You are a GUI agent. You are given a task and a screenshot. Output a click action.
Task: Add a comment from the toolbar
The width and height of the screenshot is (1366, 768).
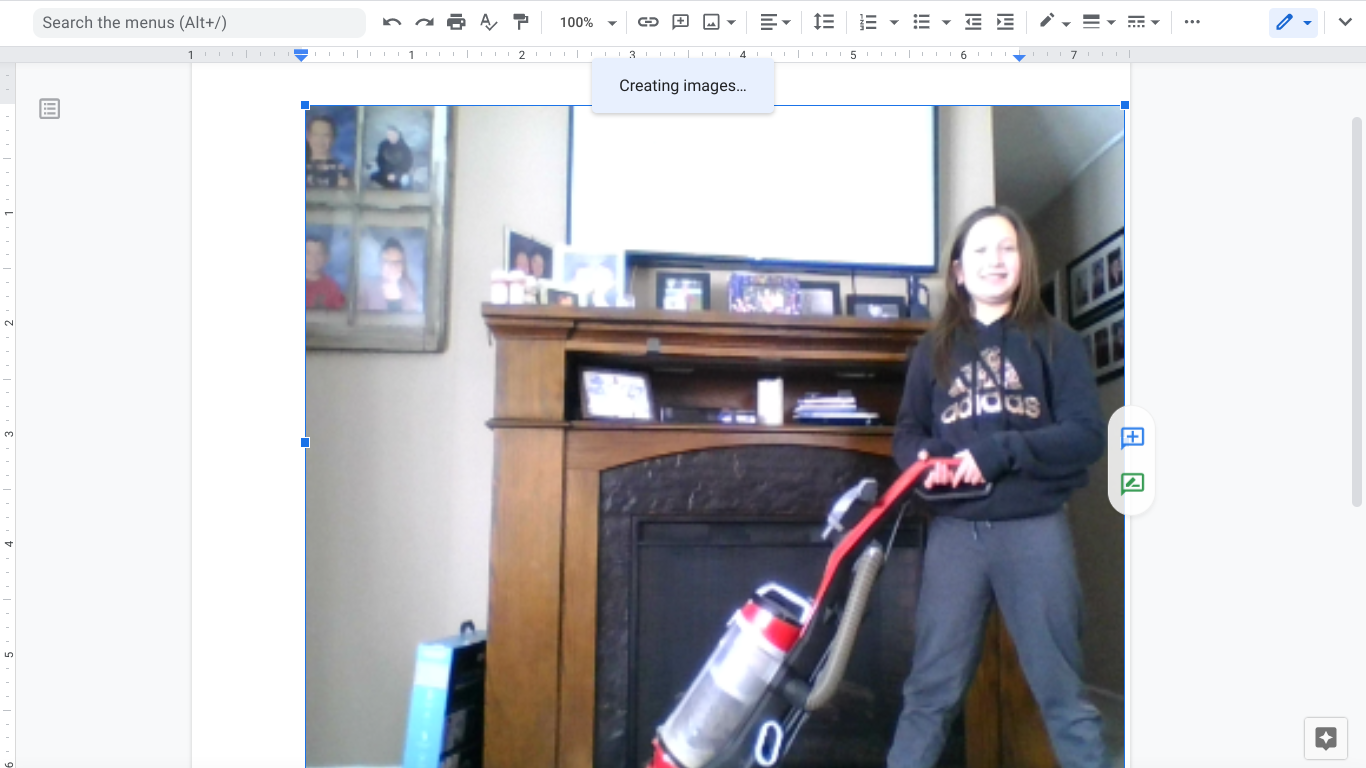tap(680, 22)
